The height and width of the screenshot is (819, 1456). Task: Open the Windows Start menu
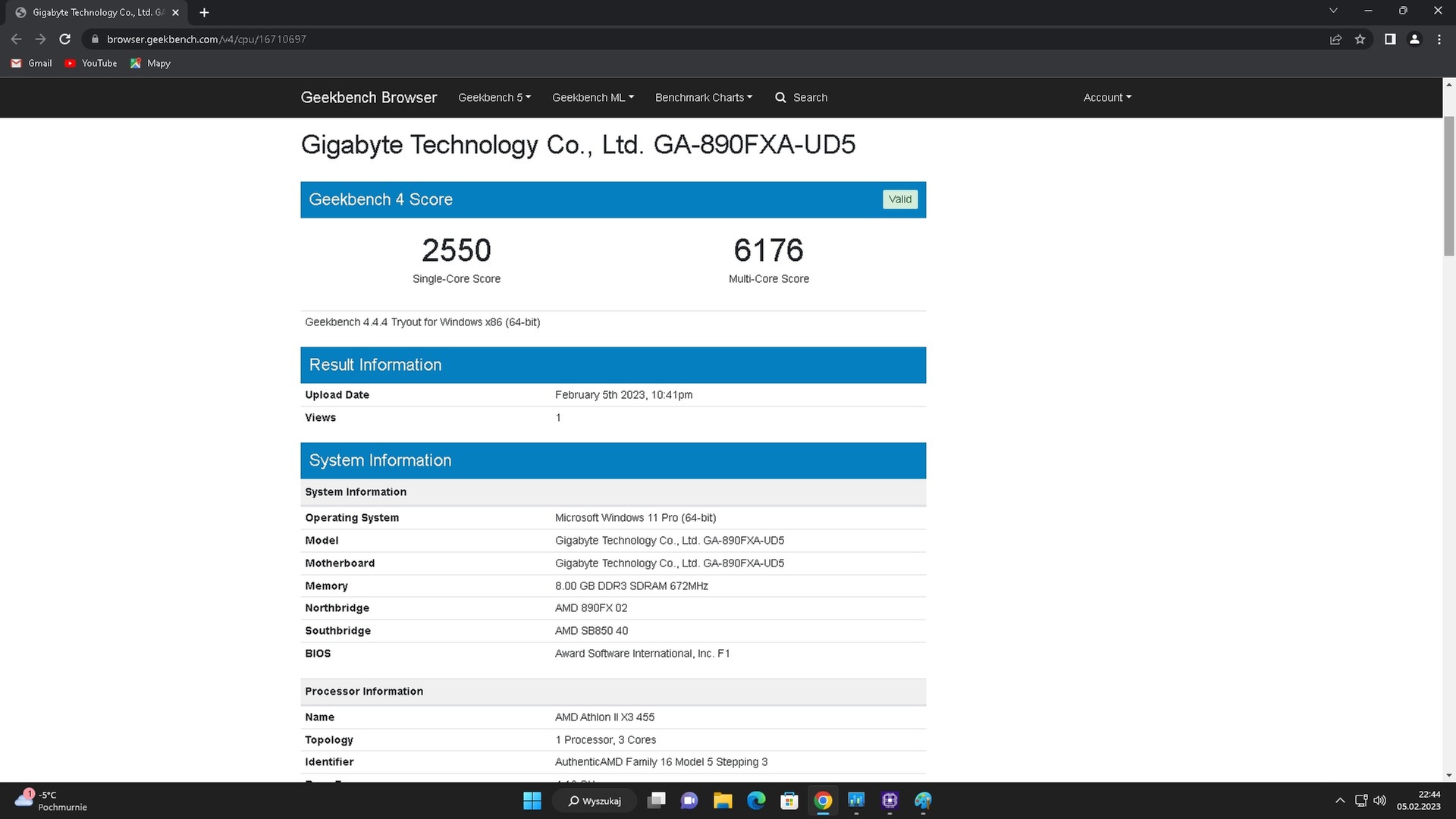coord(532,801)
